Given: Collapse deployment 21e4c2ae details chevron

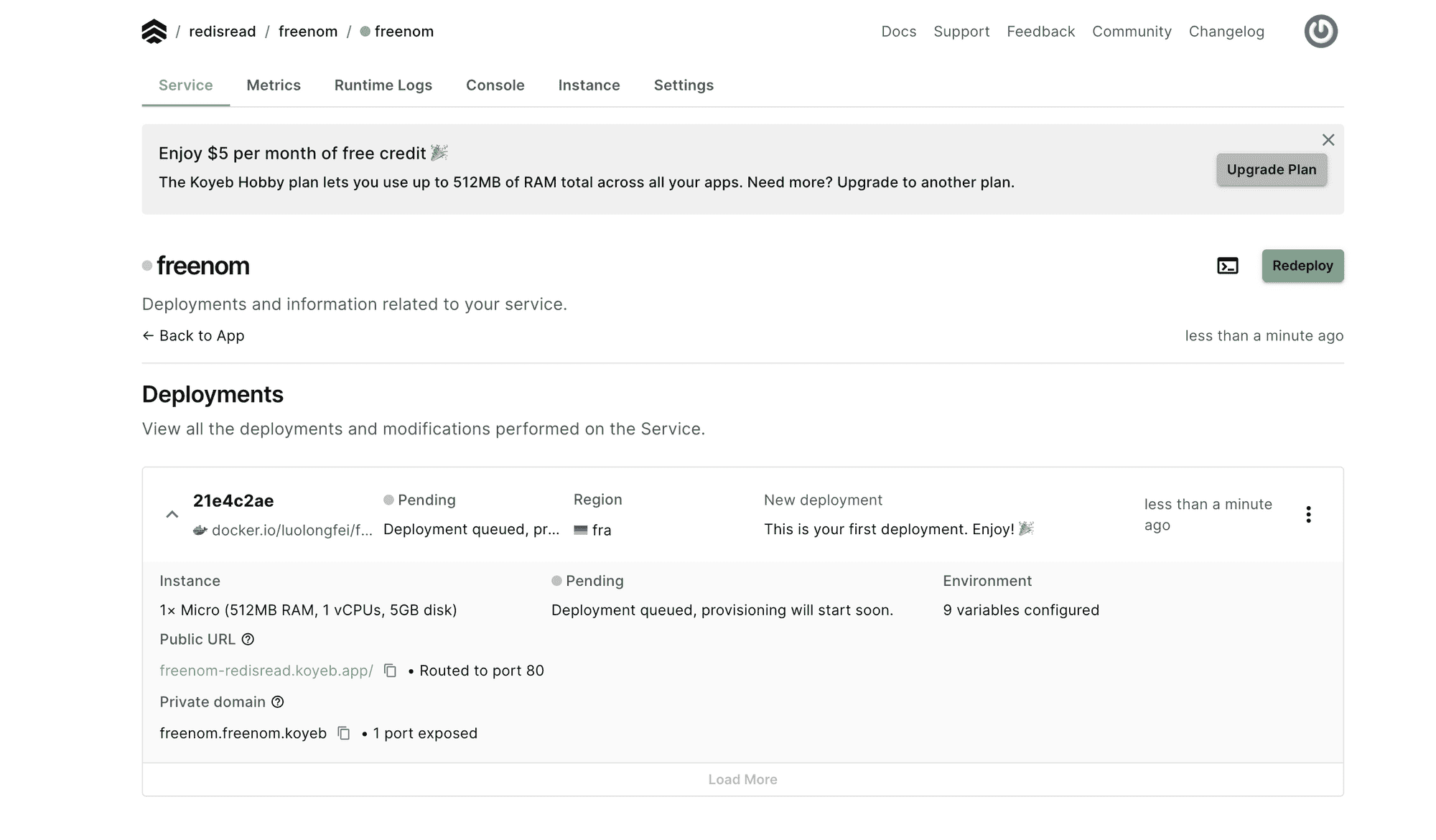Looking at the screenshot, I should point(172,514).
